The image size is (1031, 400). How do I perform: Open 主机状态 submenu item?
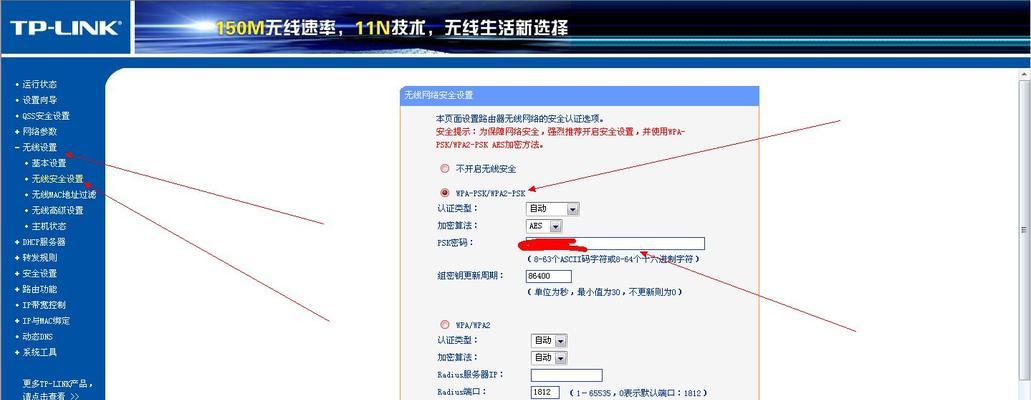[x=49, y=226]
